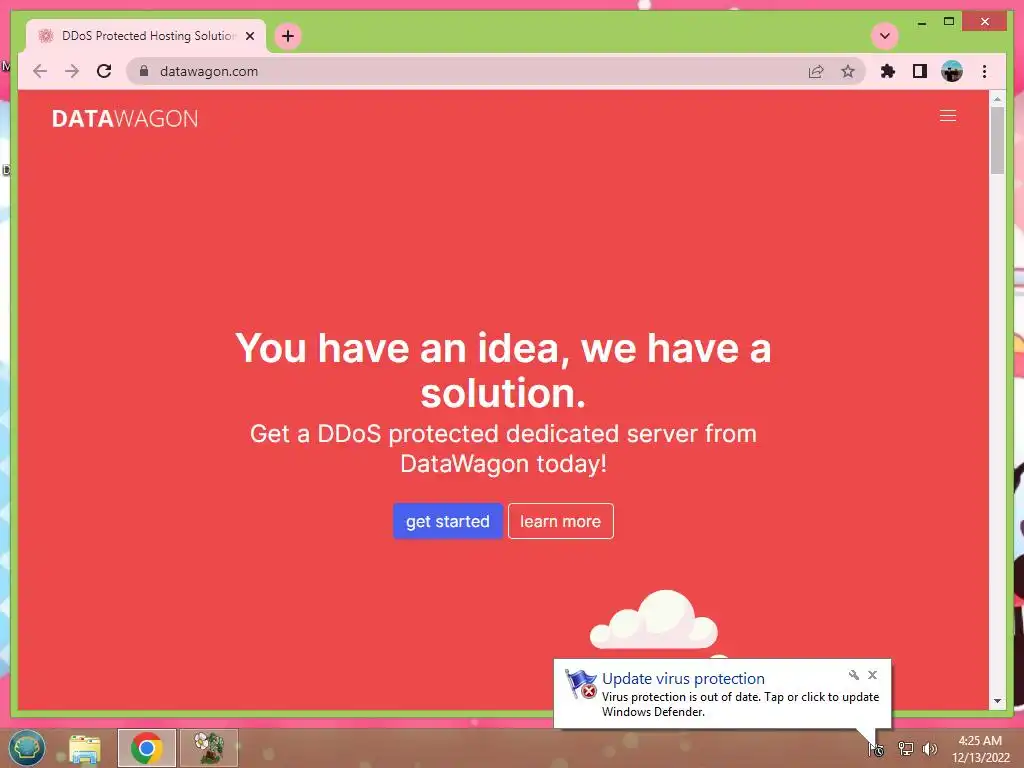
Task: Dismiss the virus protection notification
Action: [x=872, y=675]
